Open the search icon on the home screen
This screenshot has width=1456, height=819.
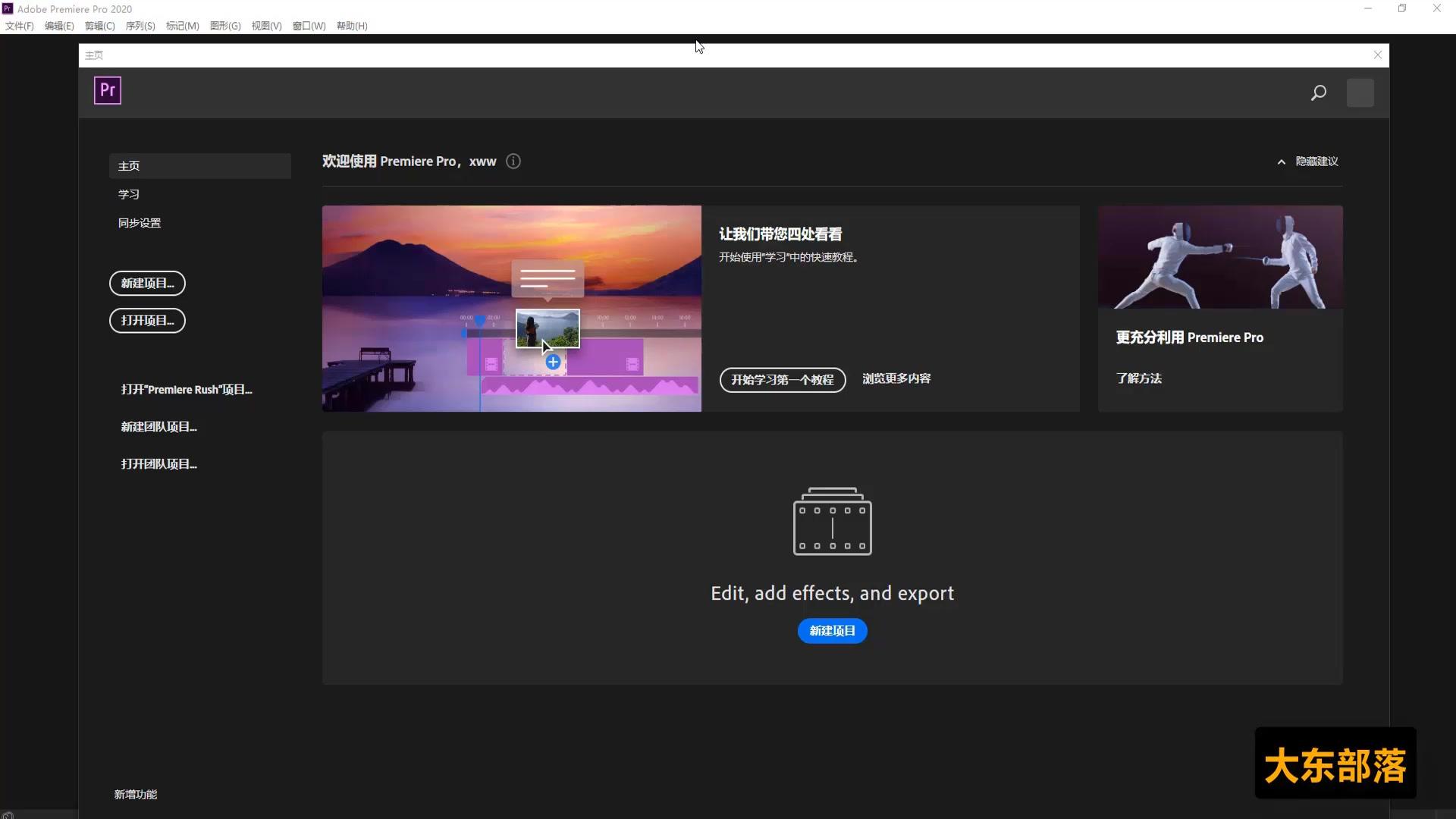click(x=1318, y=93)
